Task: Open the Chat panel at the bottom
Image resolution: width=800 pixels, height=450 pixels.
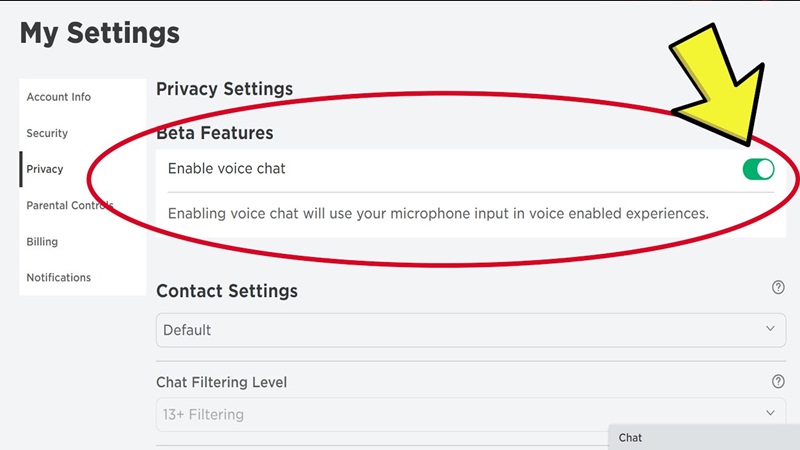Action: pos(704,437)
